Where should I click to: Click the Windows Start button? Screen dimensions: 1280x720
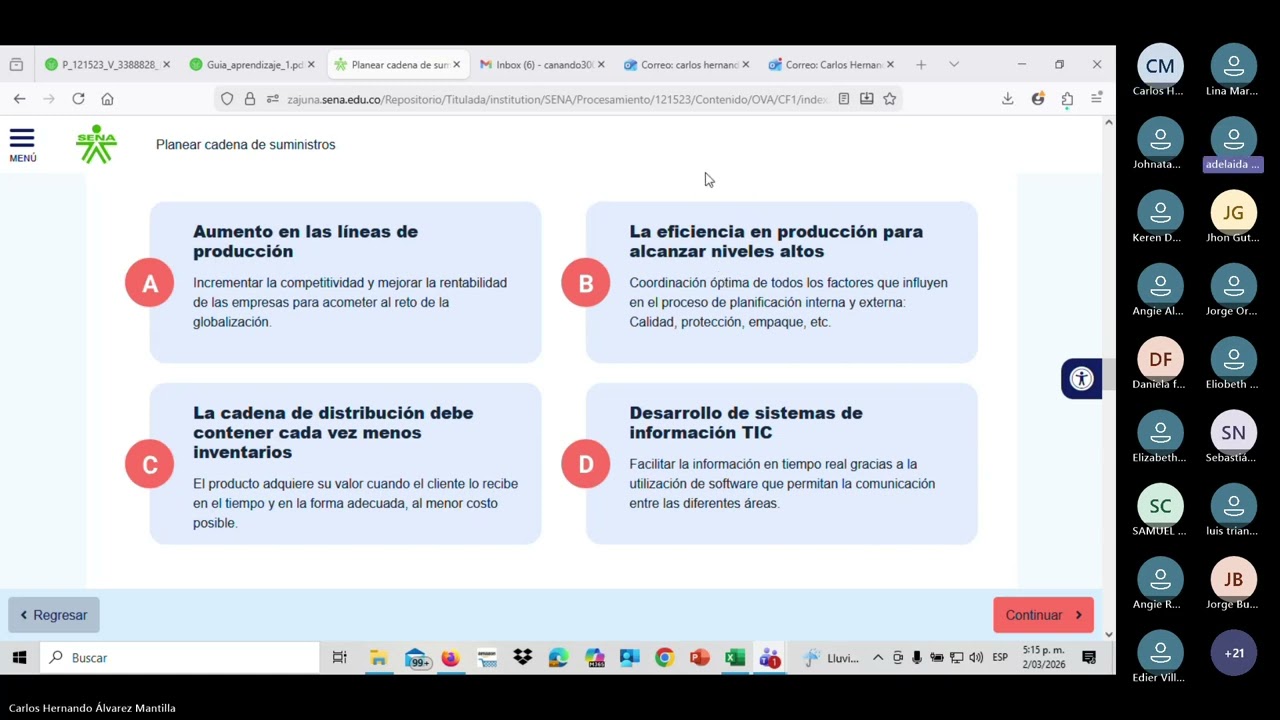coord(19,657)
